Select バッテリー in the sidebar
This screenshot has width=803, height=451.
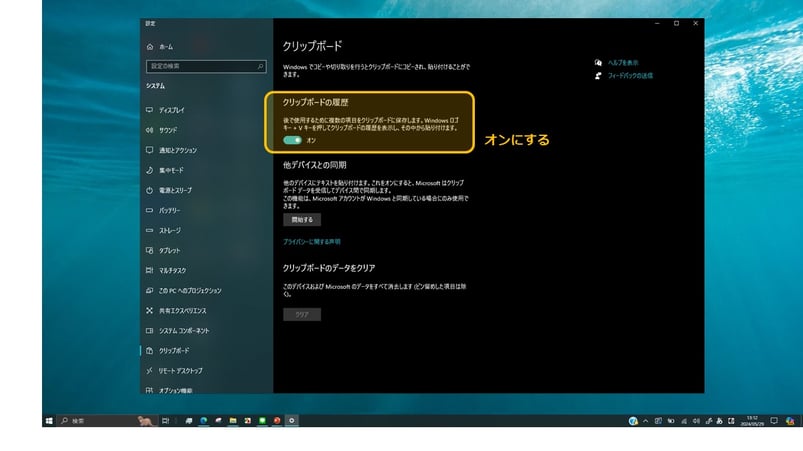[x=163, y=210]
